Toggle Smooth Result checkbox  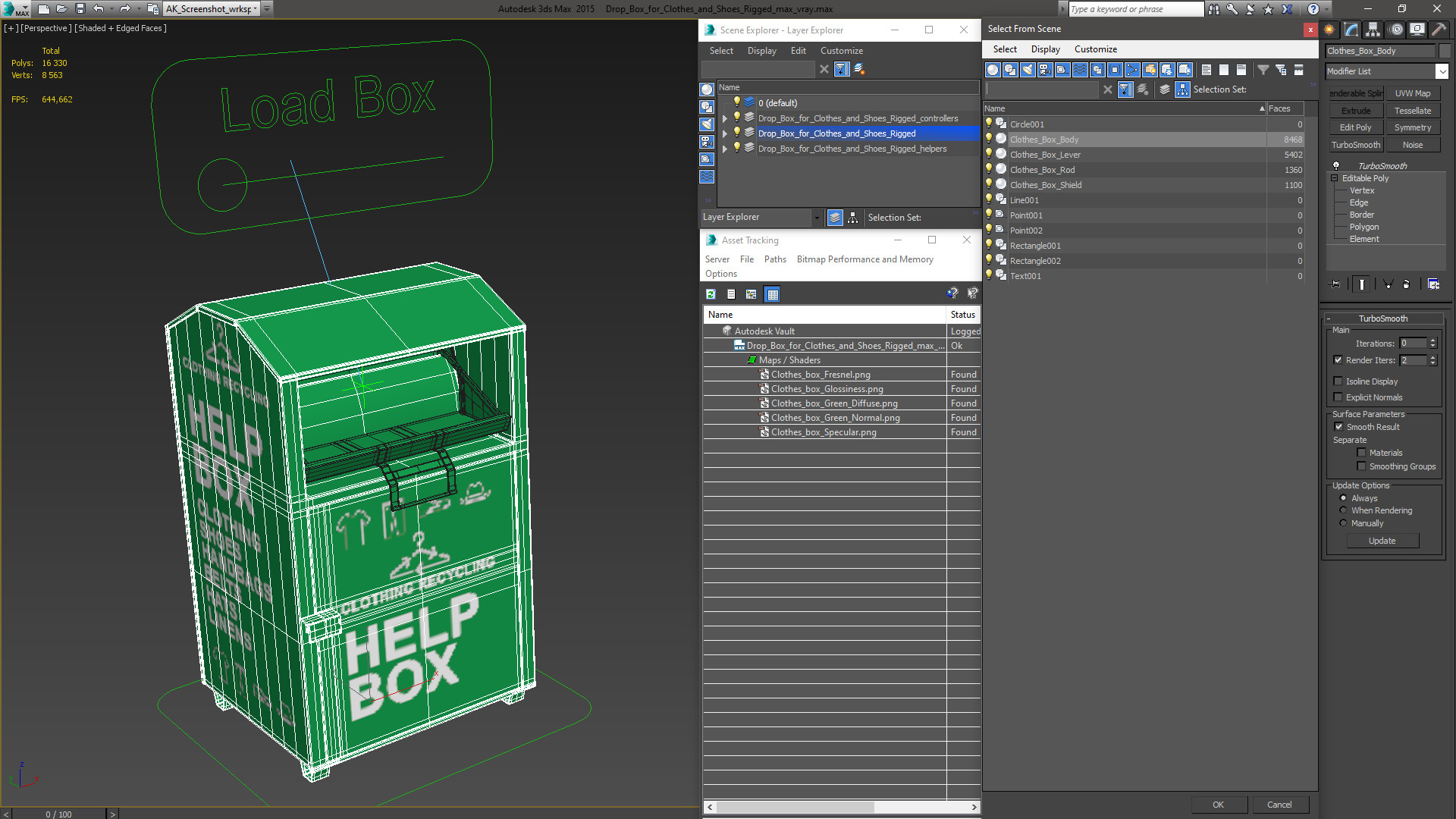[x=1339, y=427]
